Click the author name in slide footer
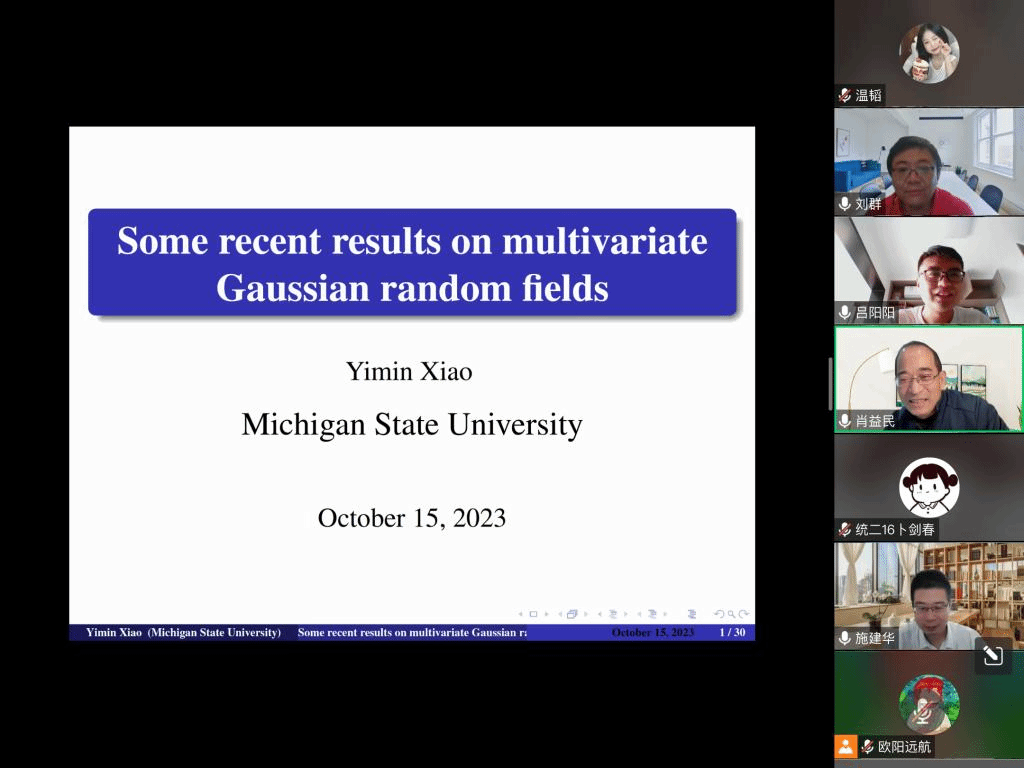Image resolution: width=1024 pixels, height=768 pixels. click(x=183, y=633)
